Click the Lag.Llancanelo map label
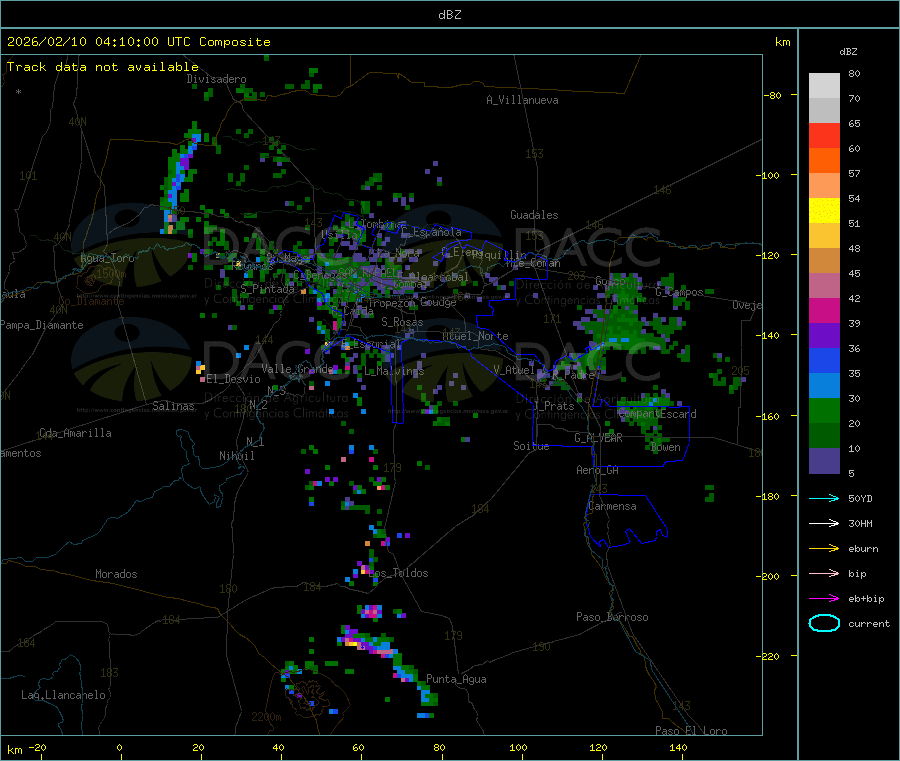Image resolution: width=900 pixels, height=761 pixels. 63,695
